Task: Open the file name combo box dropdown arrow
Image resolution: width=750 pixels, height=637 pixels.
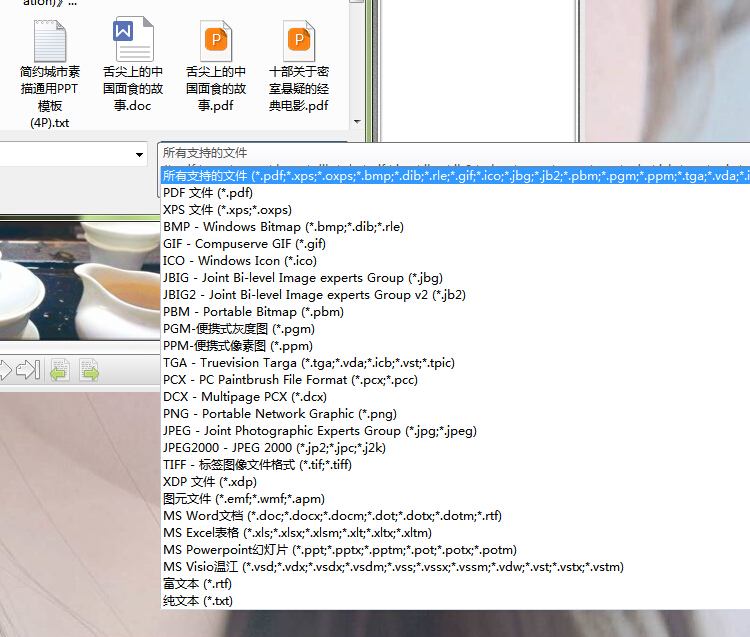Action: tap(139, 154)
